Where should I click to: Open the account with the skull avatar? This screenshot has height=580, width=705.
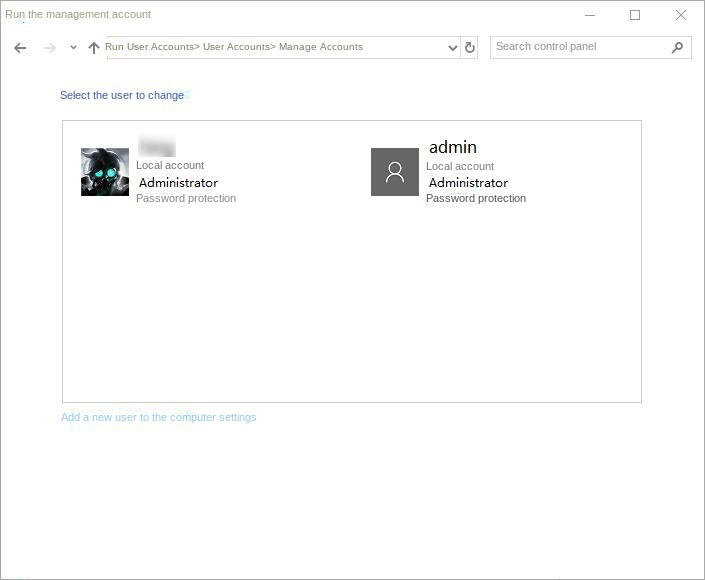coord(105,172)
